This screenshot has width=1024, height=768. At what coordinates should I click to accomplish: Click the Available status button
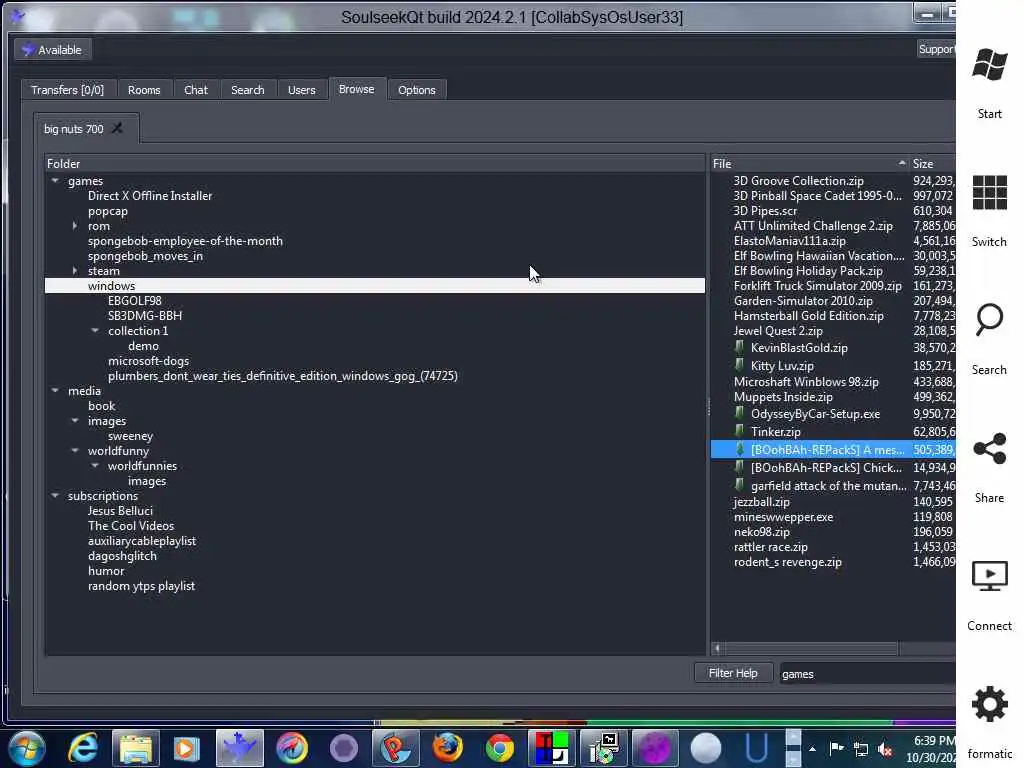(53, 50)
